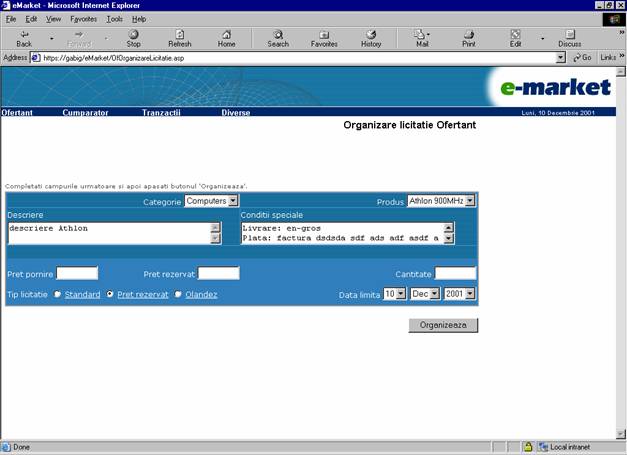627x455 pixels.
Task: Go to Home via toolbar icon
Action: coord(226,35)
